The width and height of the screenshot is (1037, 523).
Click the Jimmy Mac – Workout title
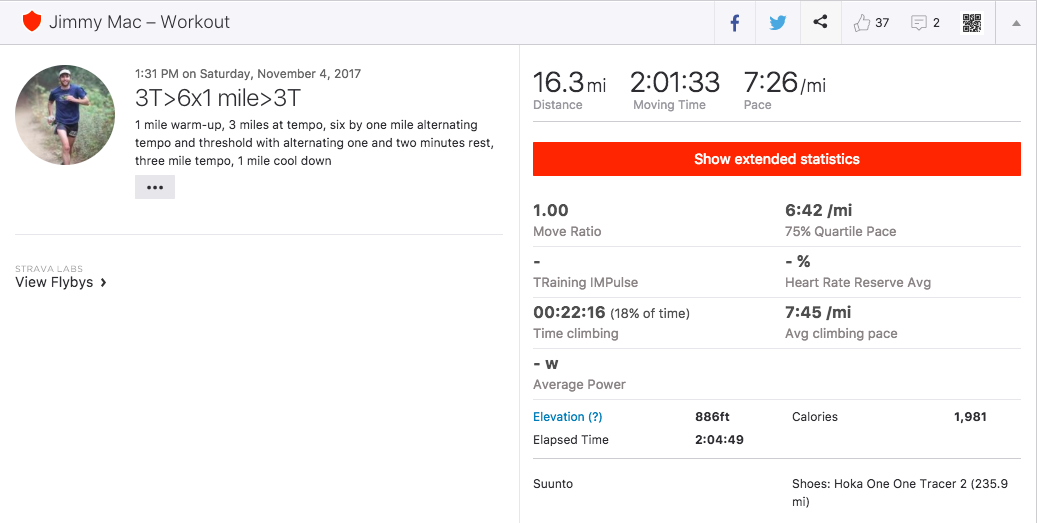pyautogui.click(x=139, y=22)
